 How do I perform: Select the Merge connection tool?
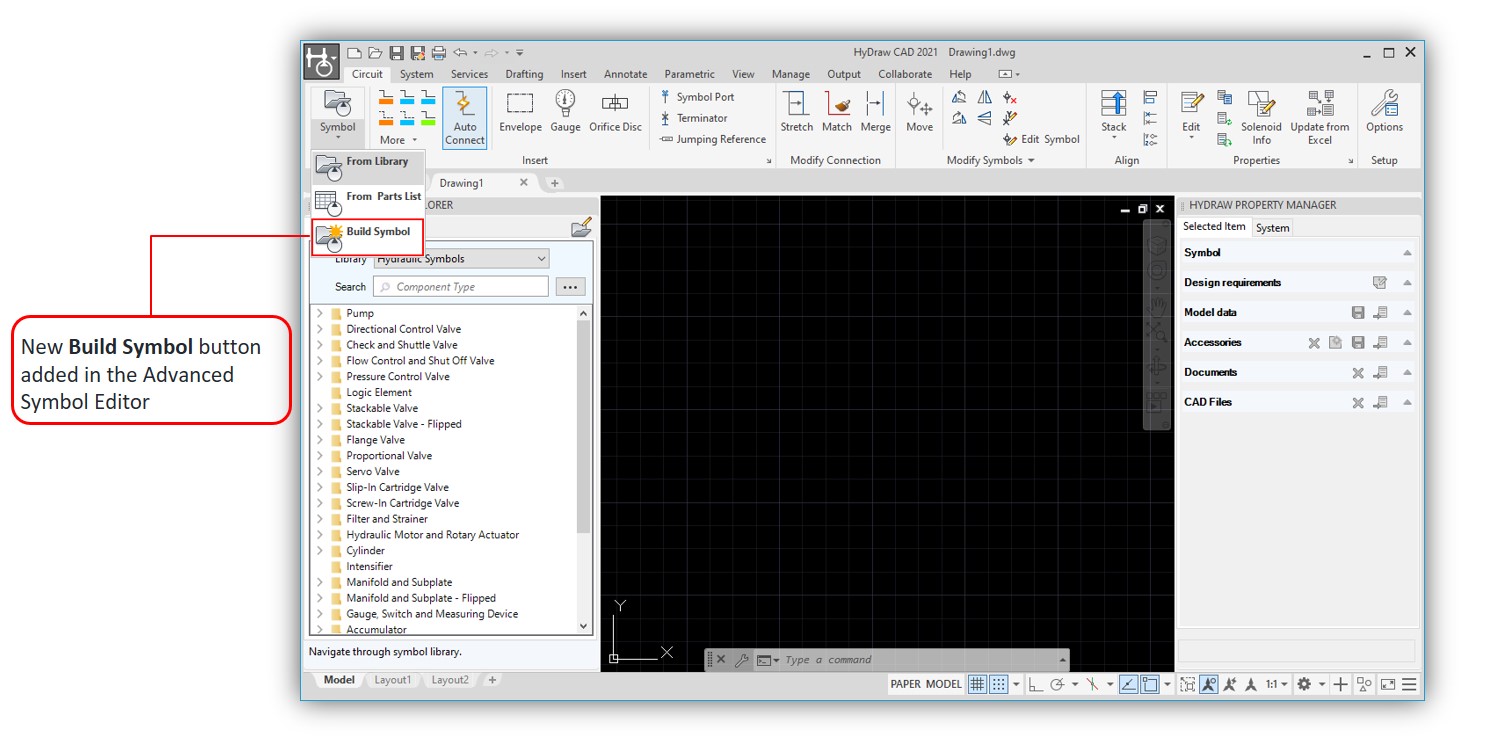pos(875,112)
